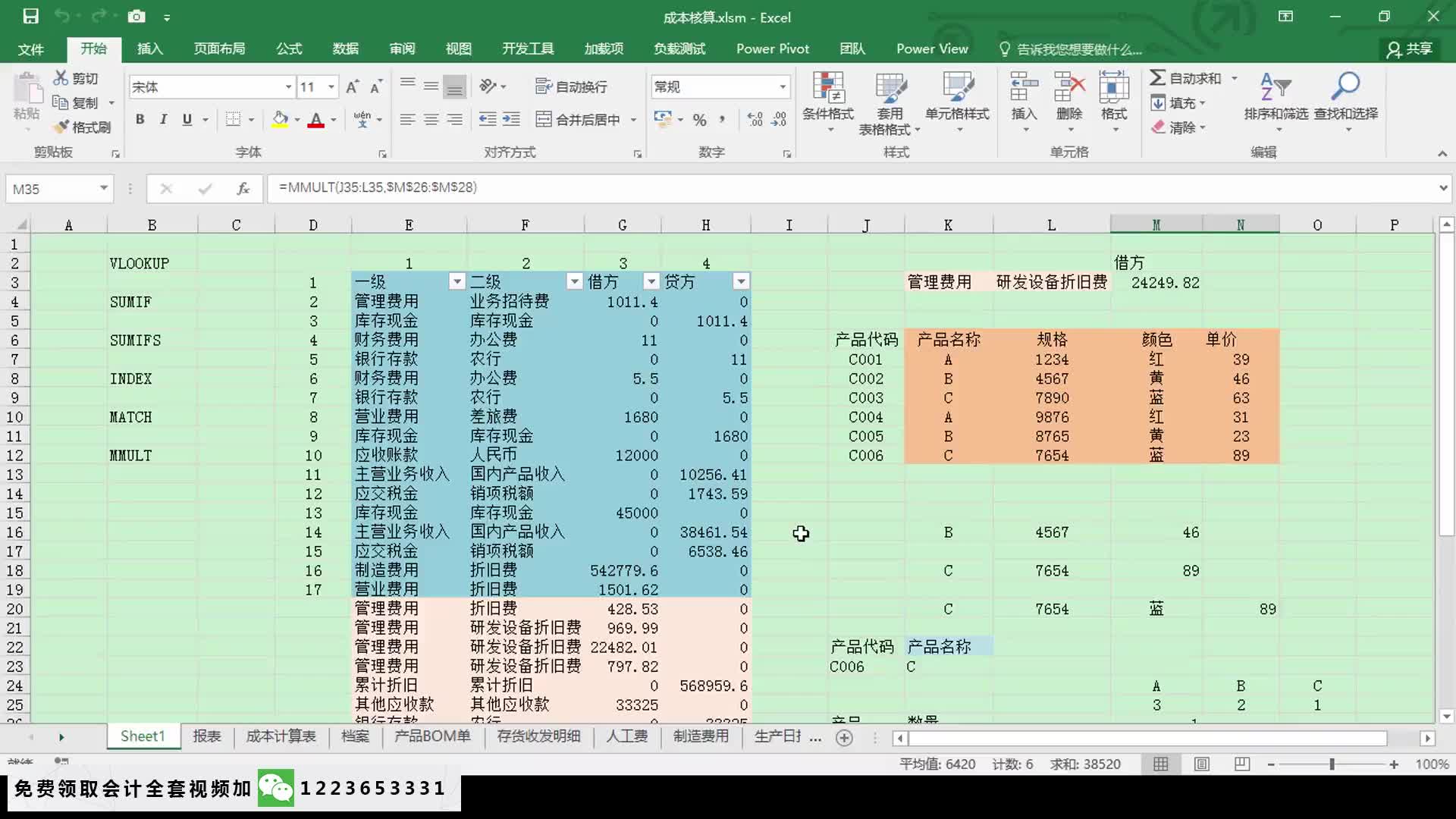
Task: Open the 公式 ribbon tab
Action: coord(289,49)
